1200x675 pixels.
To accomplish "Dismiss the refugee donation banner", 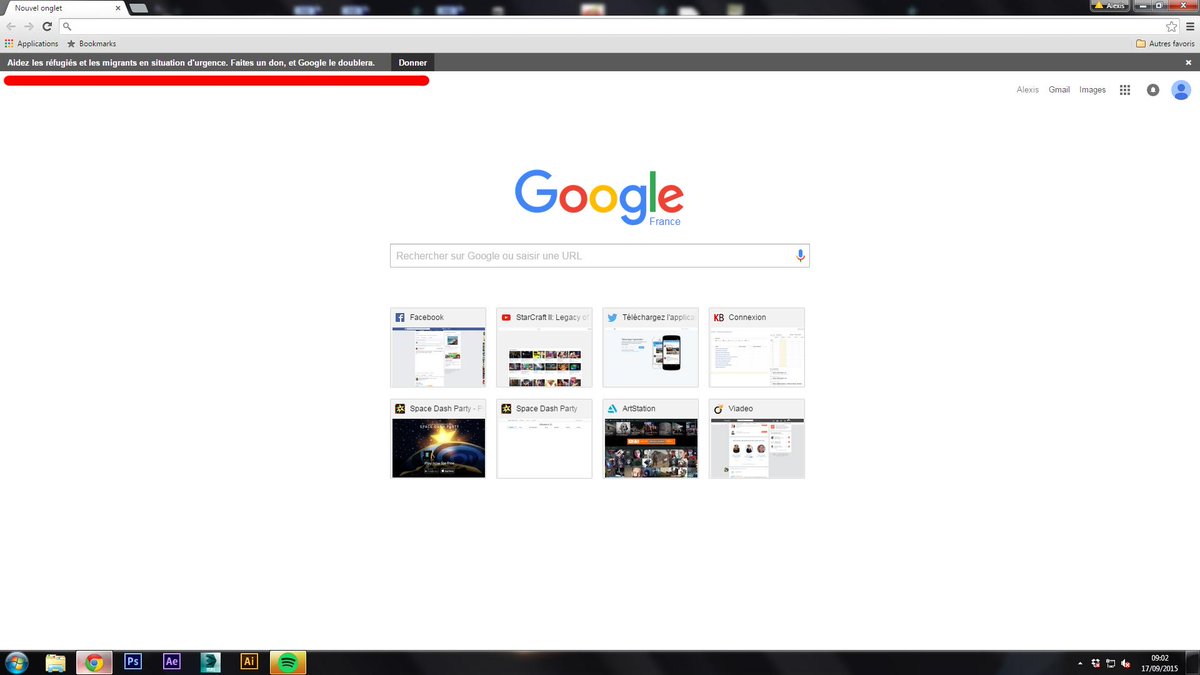I will [x=1188, y=62].
